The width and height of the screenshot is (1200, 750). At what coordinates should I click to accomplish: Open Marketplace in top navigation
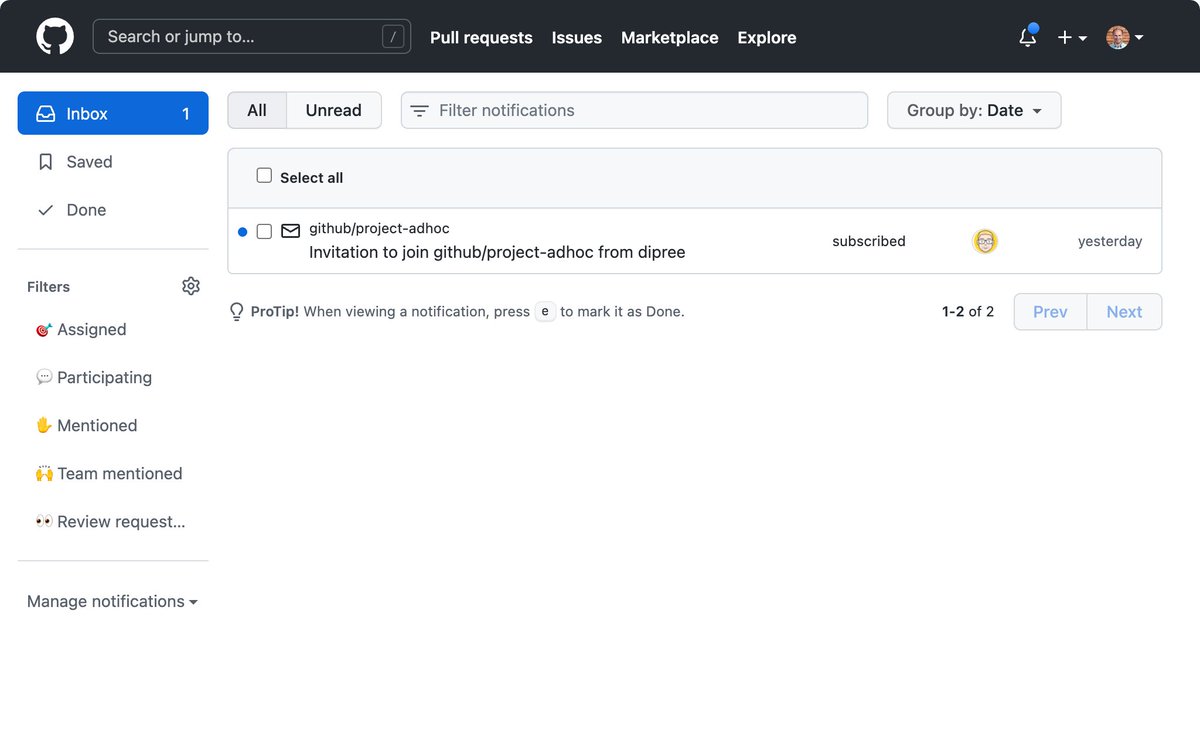pos(670,37)
